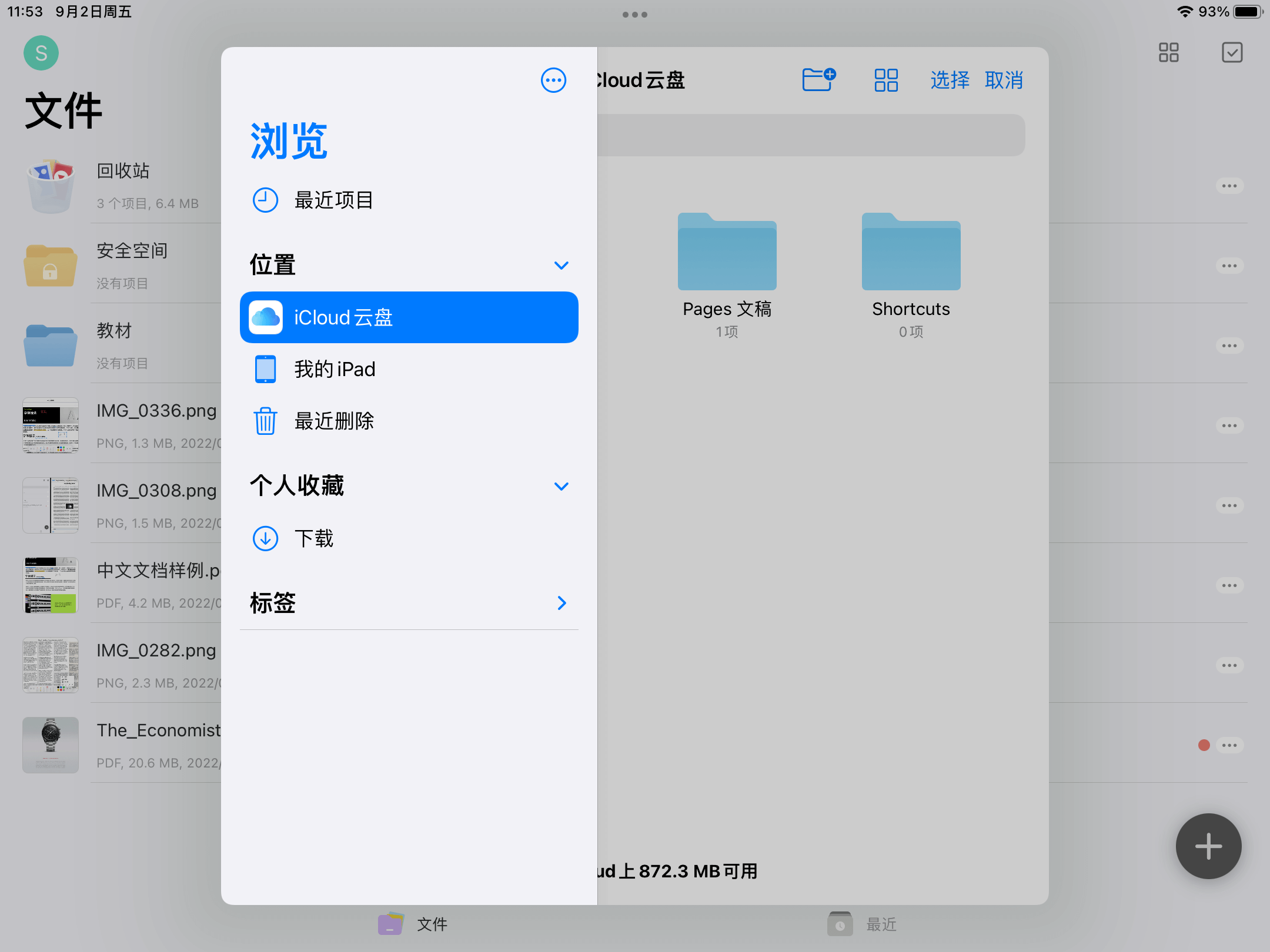Create a new folder in iCloud Drive

point(819,79)
